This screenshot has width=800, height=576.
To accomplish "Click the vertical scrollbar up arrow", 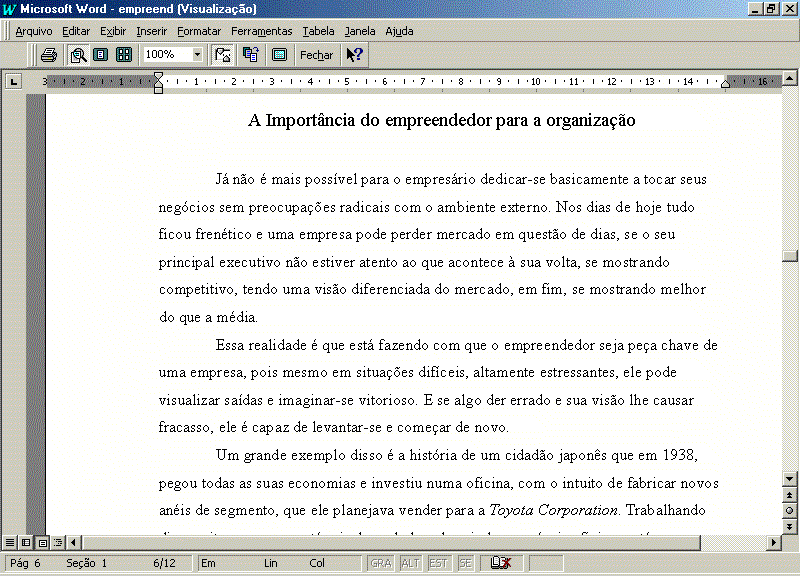I will pyautogui.click(x=790, y=78).
